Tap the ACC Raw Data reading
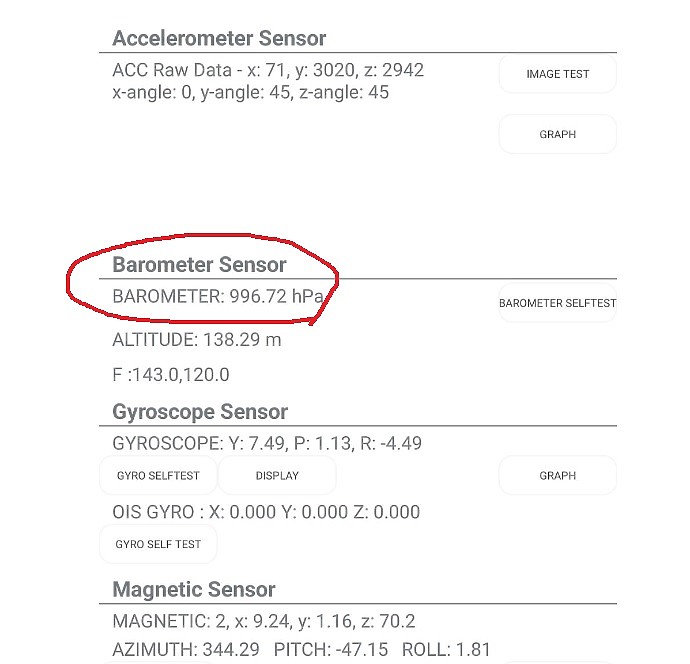 pyautogui.click(x=268, y=70)
